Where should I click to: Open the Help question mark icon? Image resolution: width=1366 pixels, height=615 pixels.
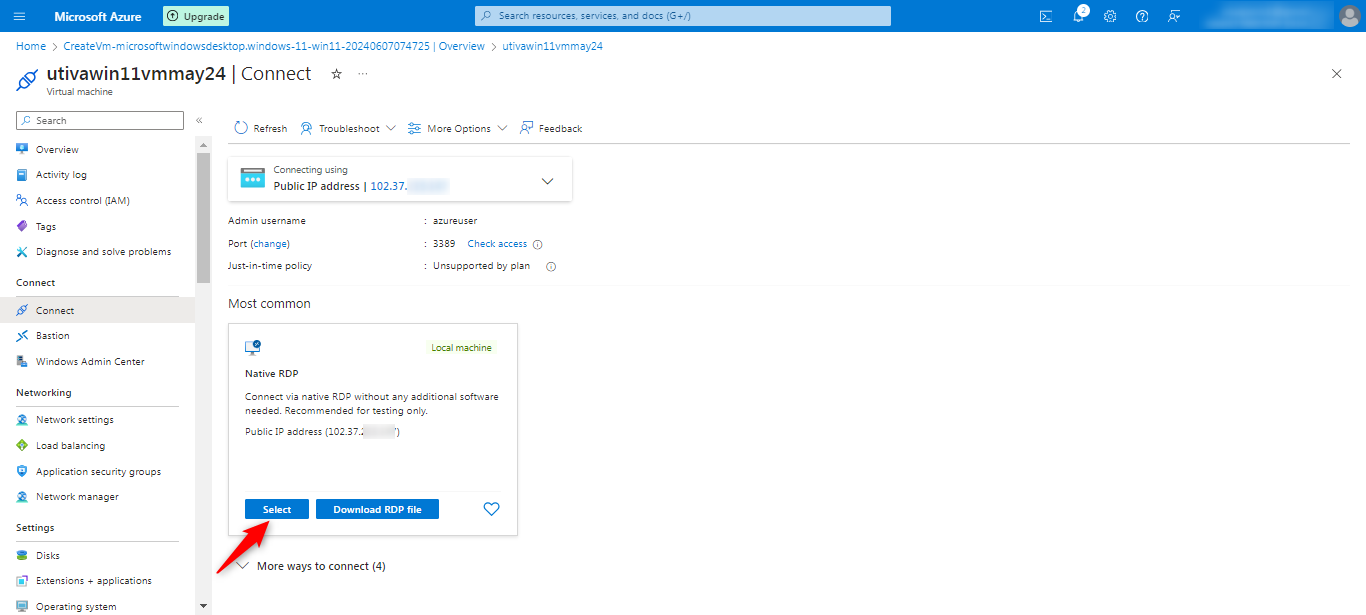click(1142, 16)
